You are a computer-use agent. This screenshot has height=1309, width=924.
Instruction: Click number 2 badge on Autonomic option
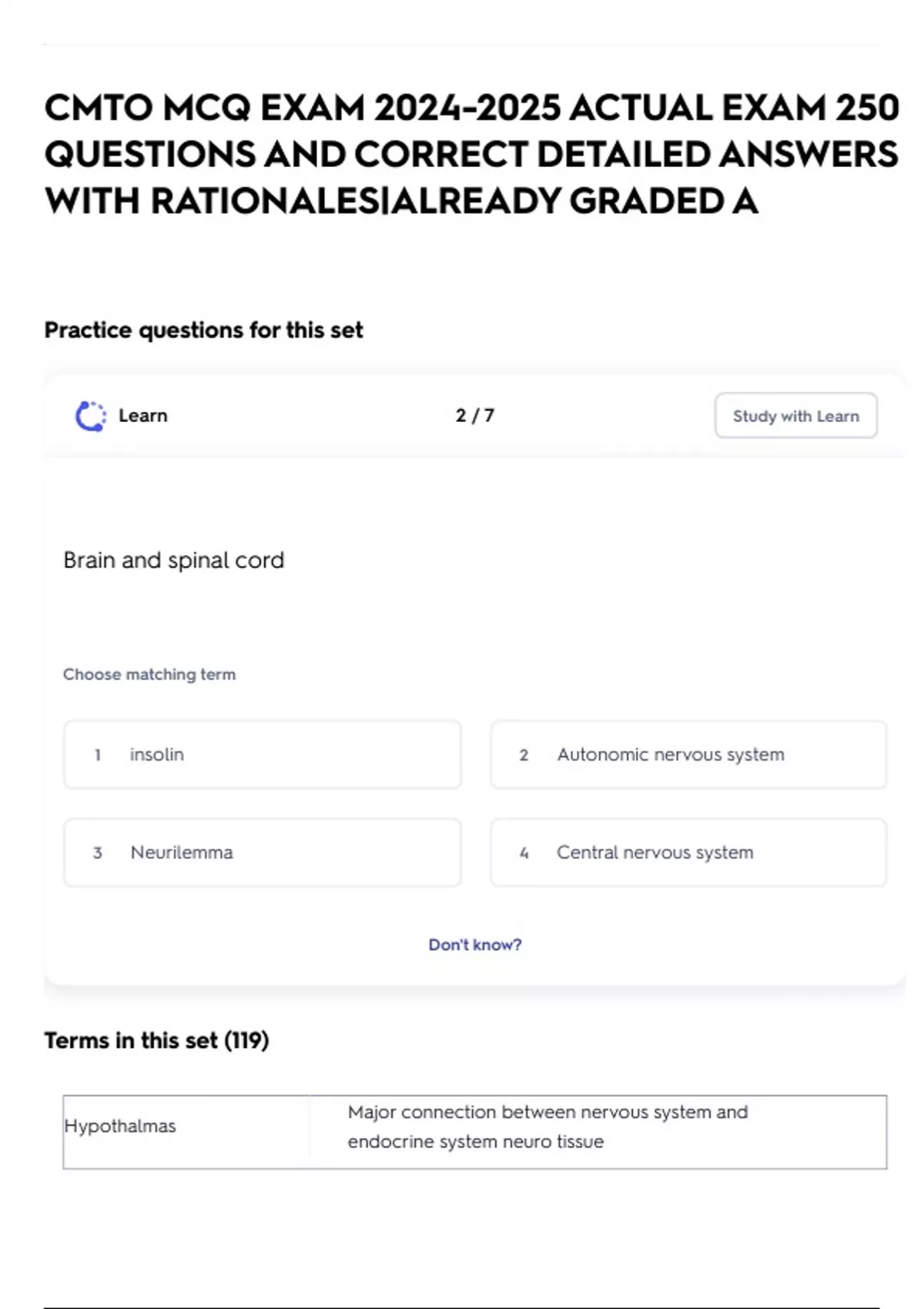(x=524, y=755)
